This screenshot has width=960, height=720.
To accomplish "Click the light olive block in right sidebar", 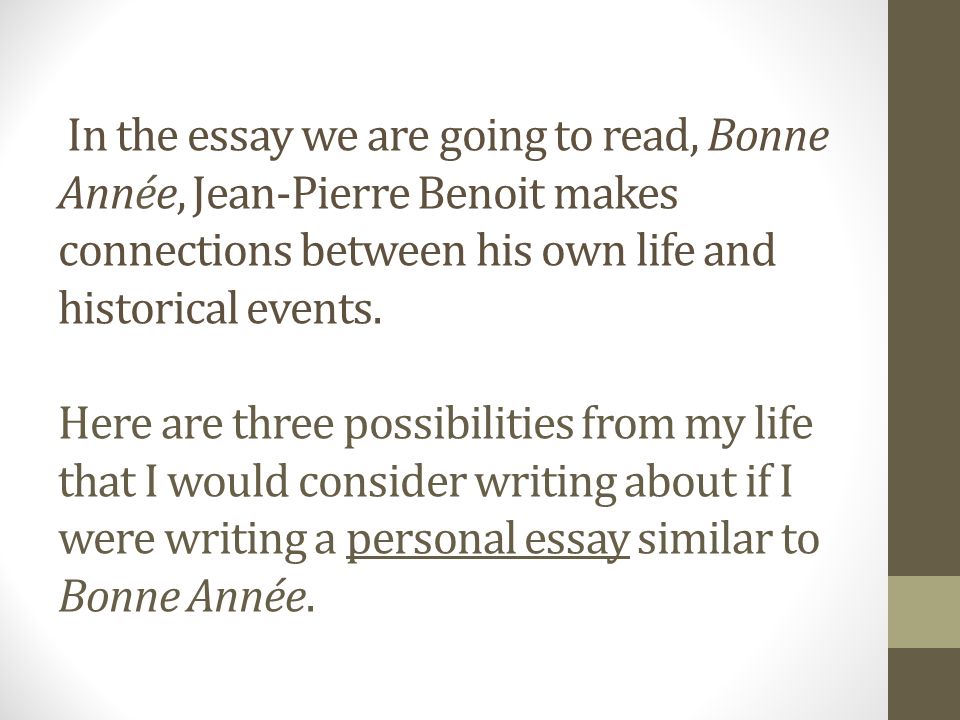I will (x=924, y=612).
